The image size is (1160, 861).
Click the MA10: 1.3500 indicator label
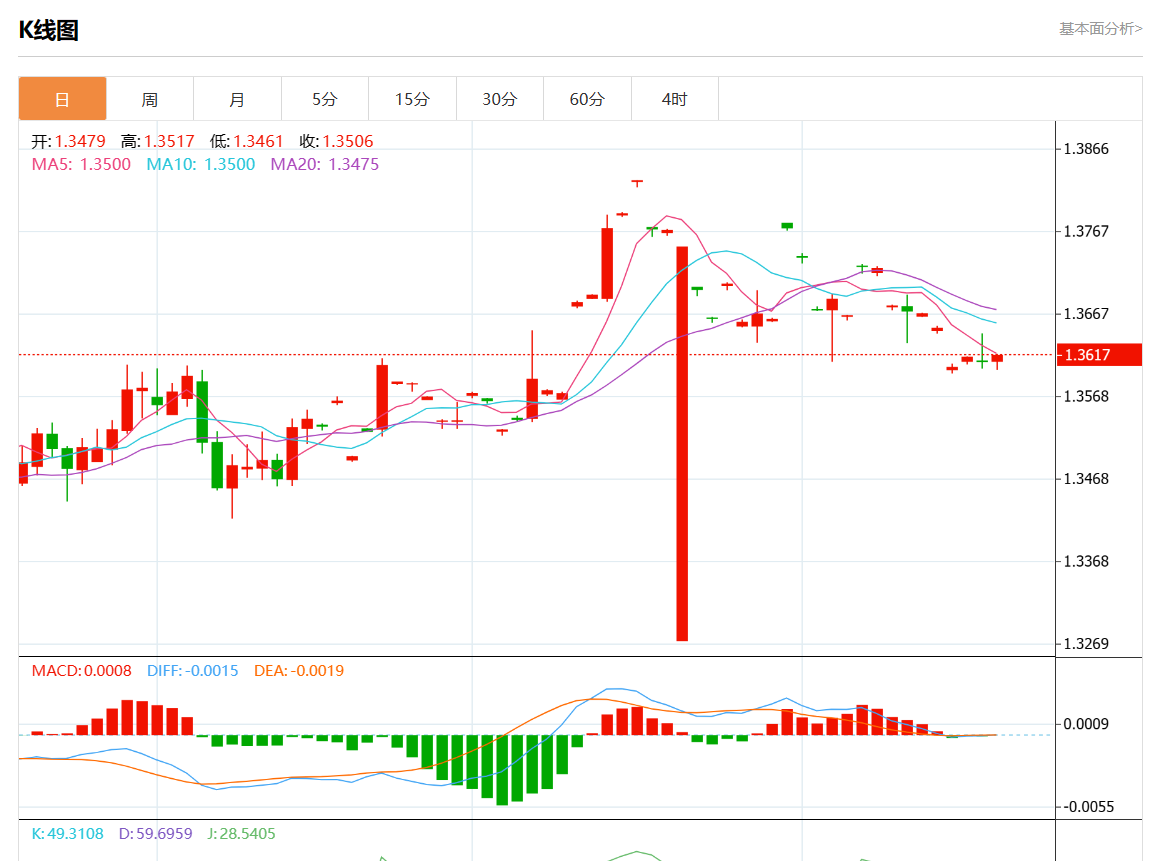click(200, 164)
